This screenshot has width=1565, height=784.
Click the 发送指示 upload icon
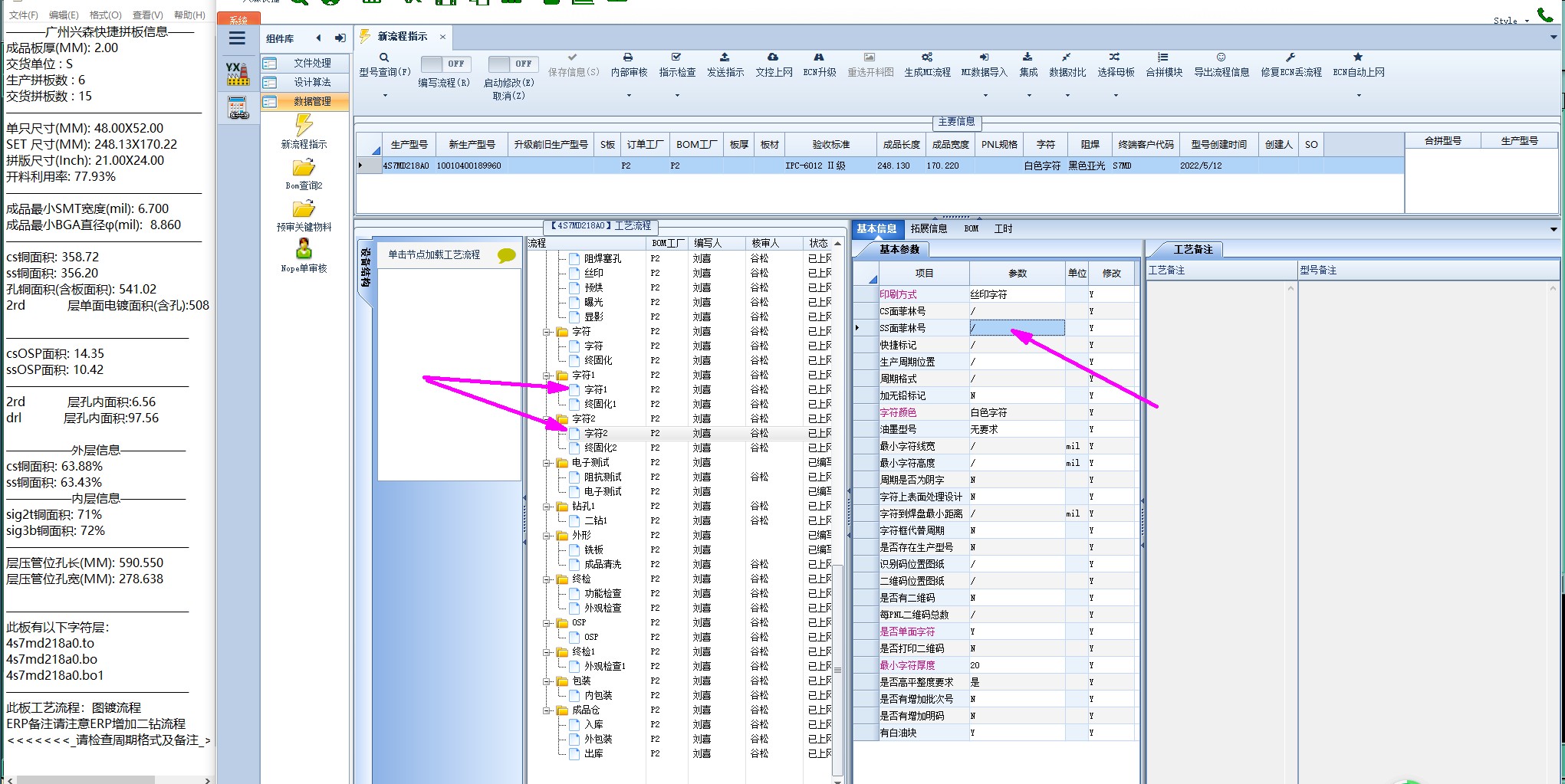725,57
